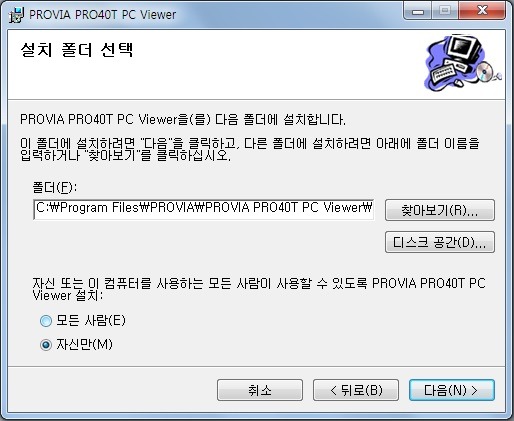Cancel setup with the 취소 button
Screen dimensions: 514x421
(260, 390)
